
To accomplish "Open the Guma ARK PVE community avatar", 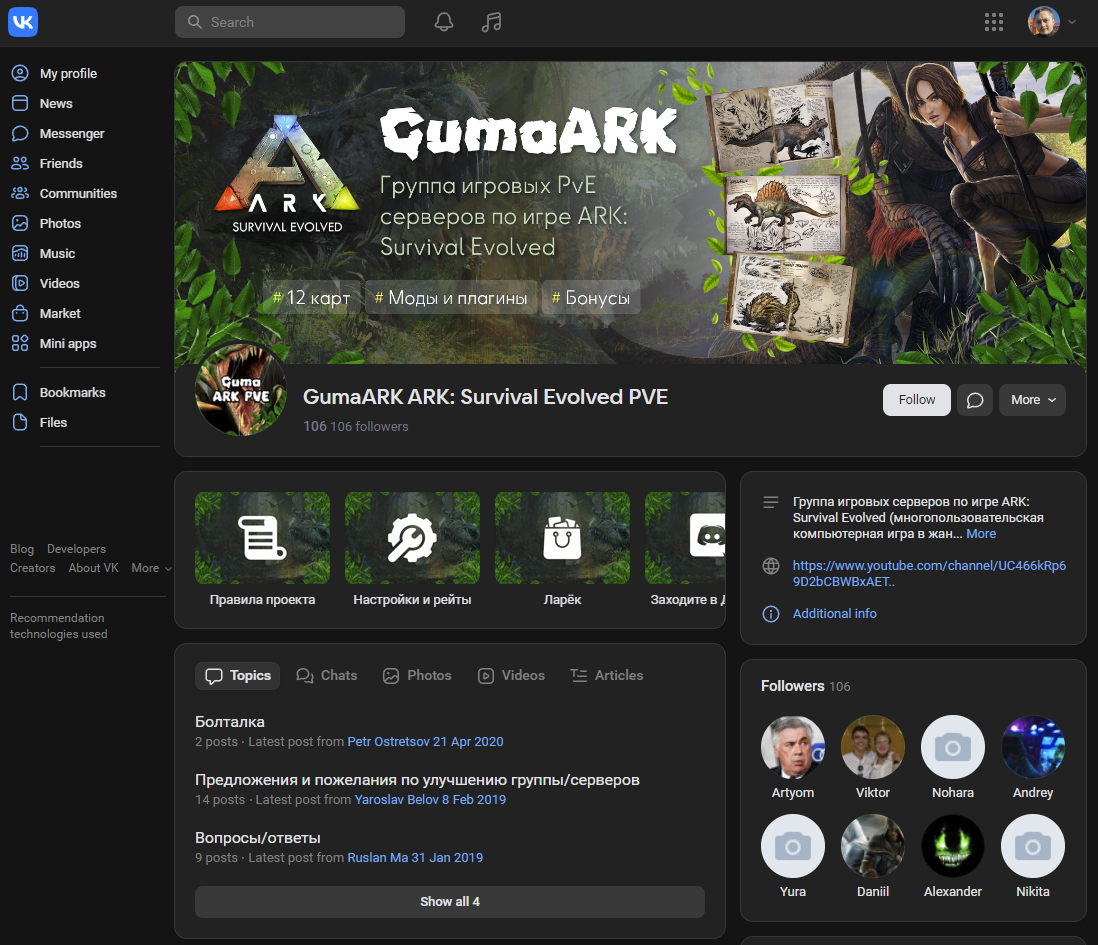I will [241, 390].
